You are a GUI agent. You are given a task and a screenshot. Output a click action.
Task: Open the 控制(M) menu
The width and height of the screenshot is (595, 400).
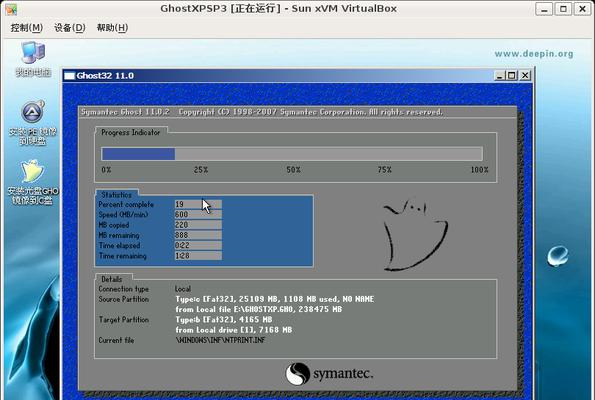pyautogui.click(x=27, y=28)
